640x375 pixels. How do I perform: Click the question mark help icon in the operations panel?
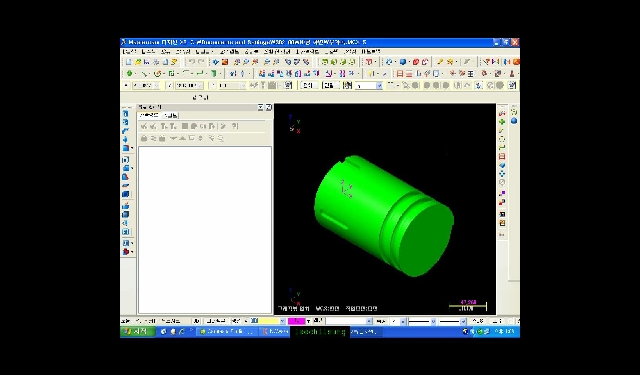click(x=235, y=126)
